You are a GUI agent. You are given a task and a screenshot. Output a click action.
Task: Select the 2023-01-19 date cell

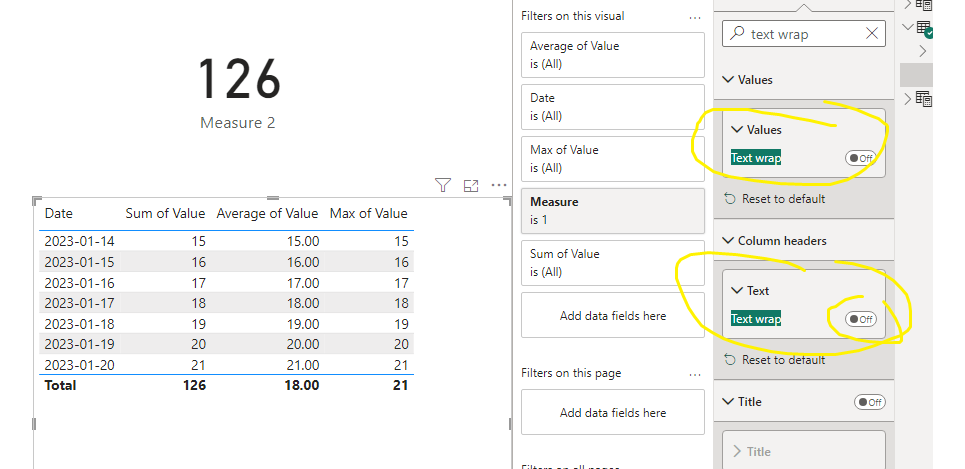click(79, 344)
